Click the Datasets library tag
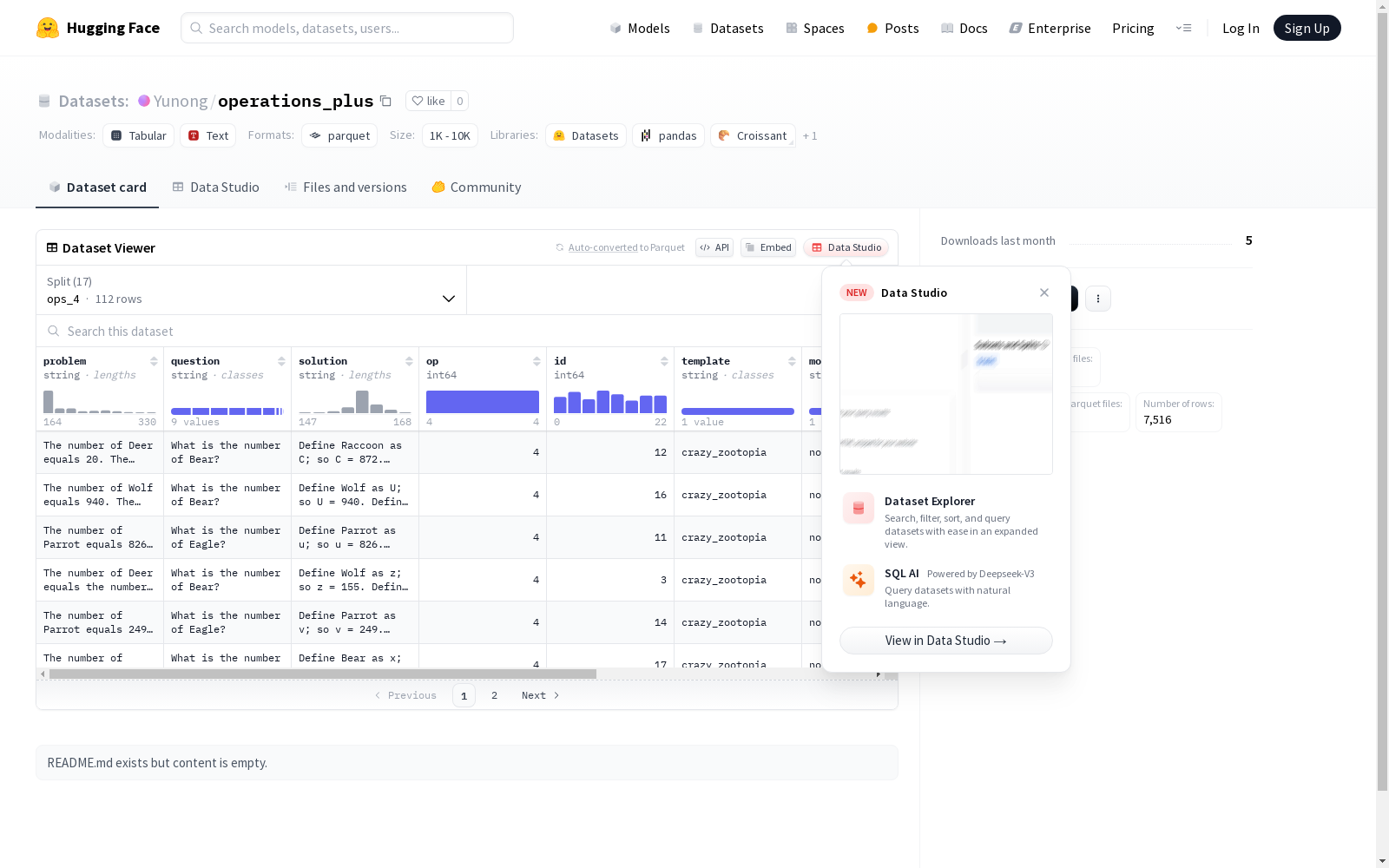The height and width of the screenshot is (868, 1389). [x=586, y=135]
